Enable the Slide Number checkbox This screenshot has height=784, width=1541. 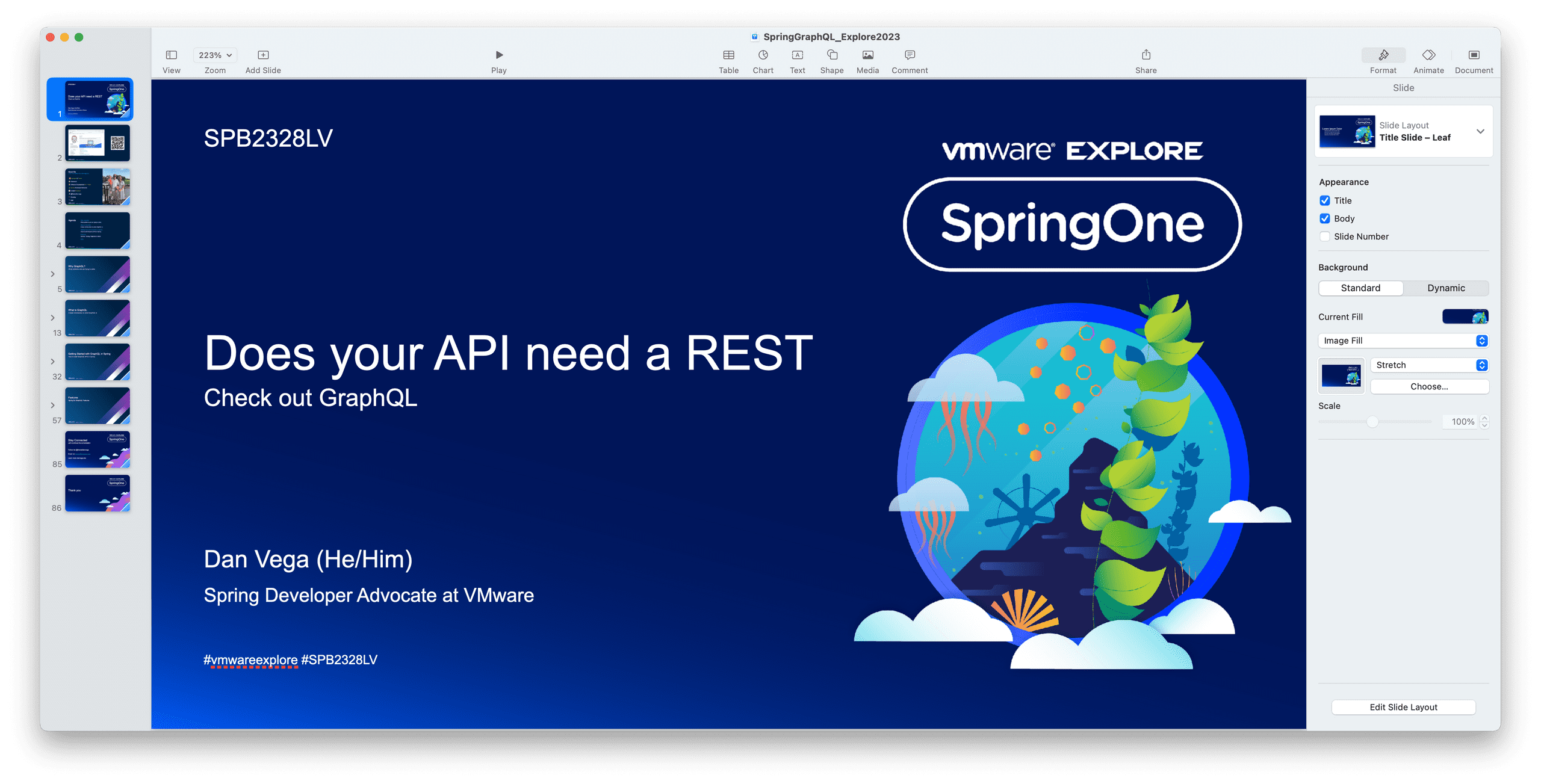point(1324,236)
